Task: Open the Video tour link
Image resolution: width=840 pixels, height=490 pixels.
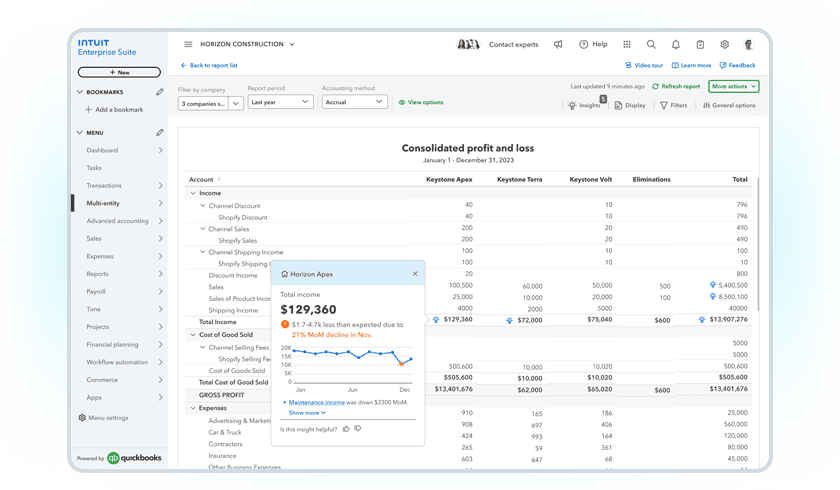Action: coord(644,65)
